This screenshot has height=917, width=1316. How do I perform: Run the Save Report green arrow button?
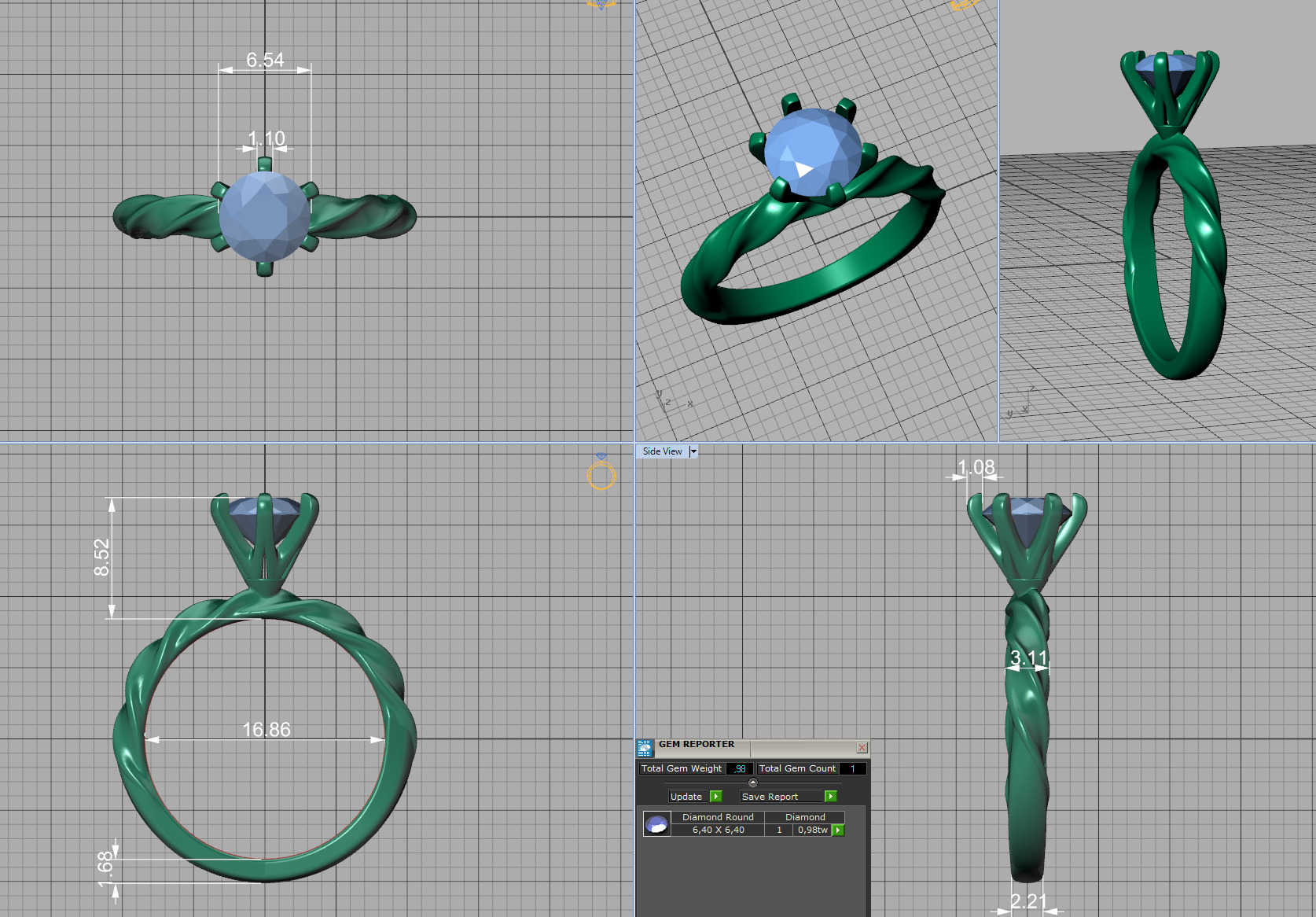(x=830, y=797)
